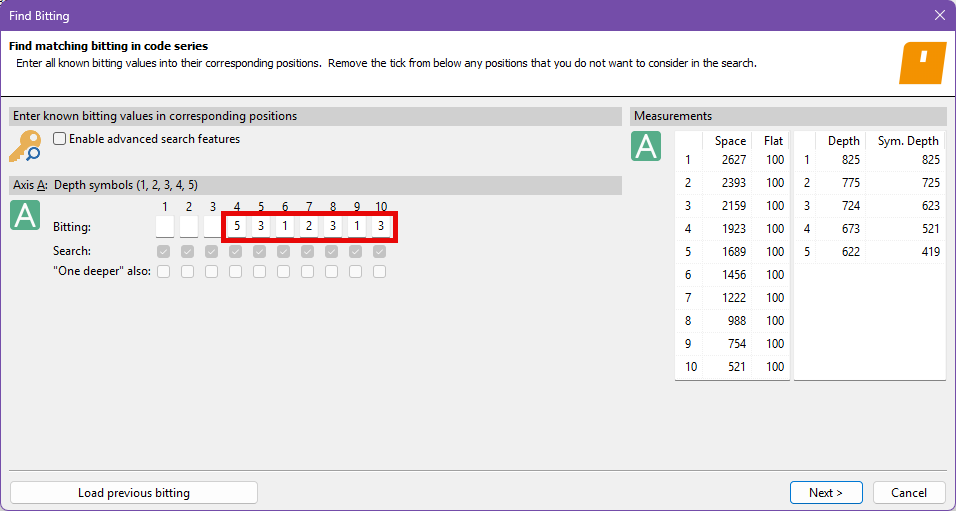Click the key search icon
The height and width of the screenshot is (511, 956).
[25, 146]
